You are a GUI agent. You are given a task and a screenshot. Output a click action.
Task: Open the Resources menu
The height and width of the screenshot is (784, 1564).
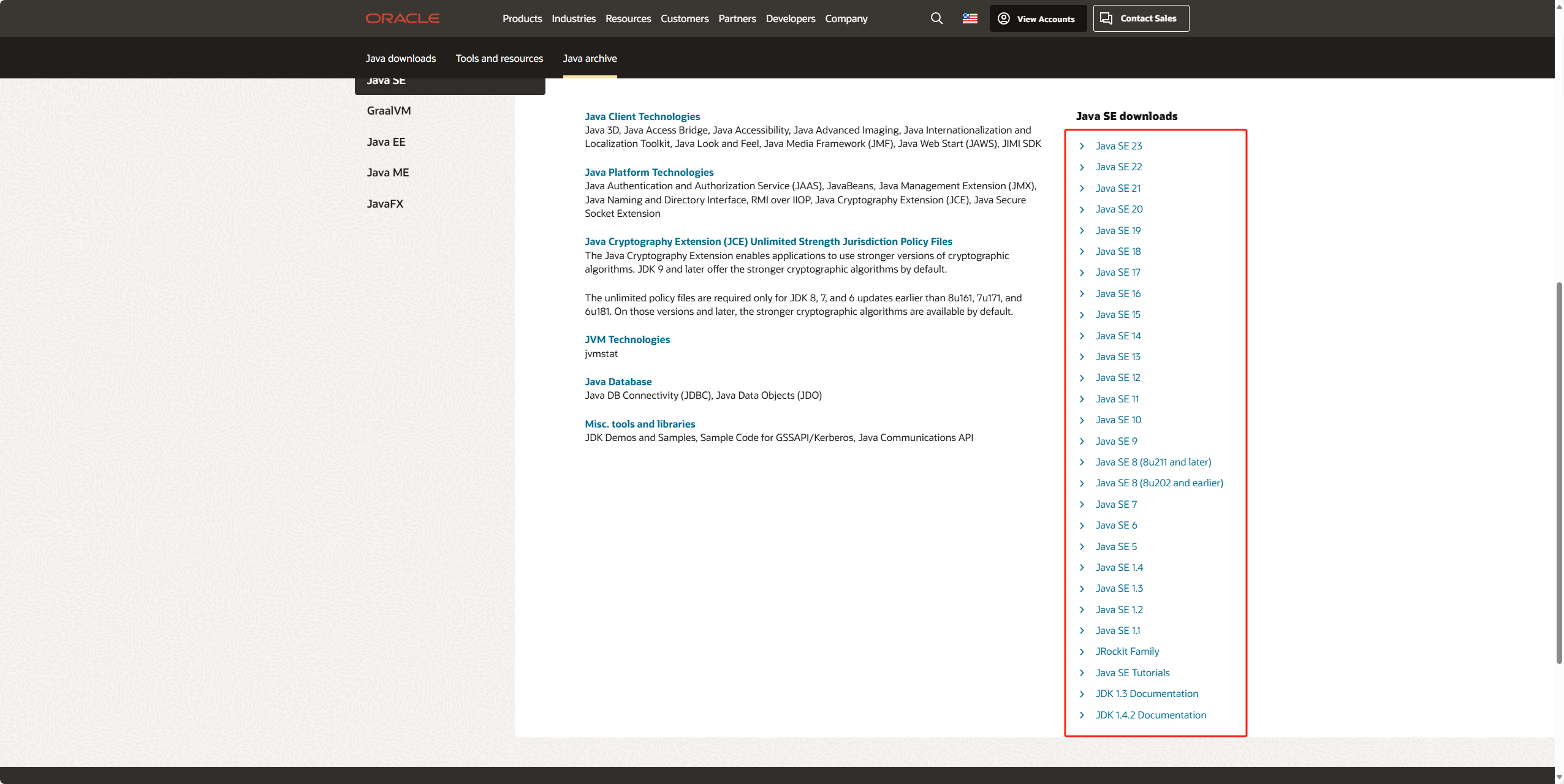[628, 18]
